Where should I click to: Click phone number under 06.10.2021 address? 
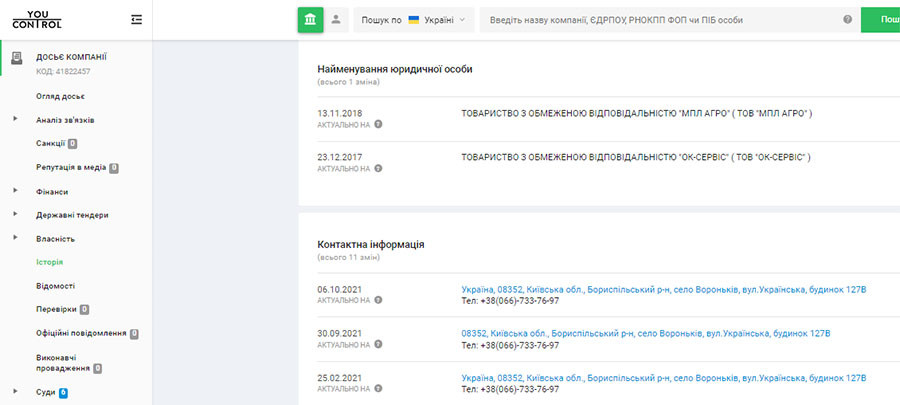[510, 301]
